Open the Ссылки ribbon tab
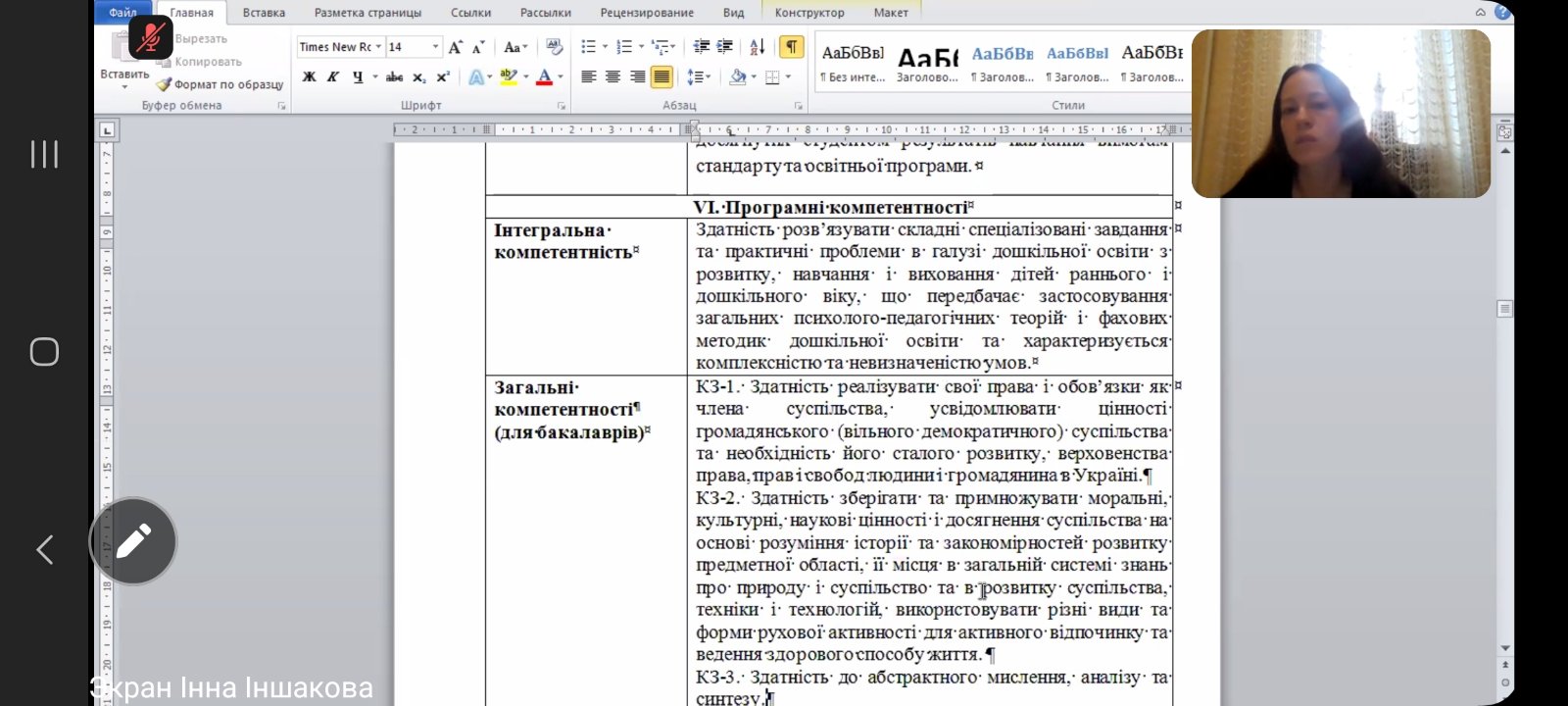Viewport: 1568px width, 706px height. pos(470,13)
